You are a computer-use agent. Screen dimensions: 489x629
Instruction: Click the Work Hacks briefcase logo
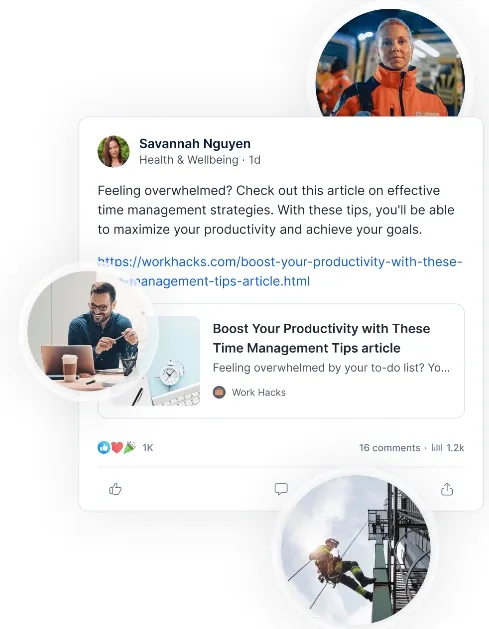(x=219, y=392)
